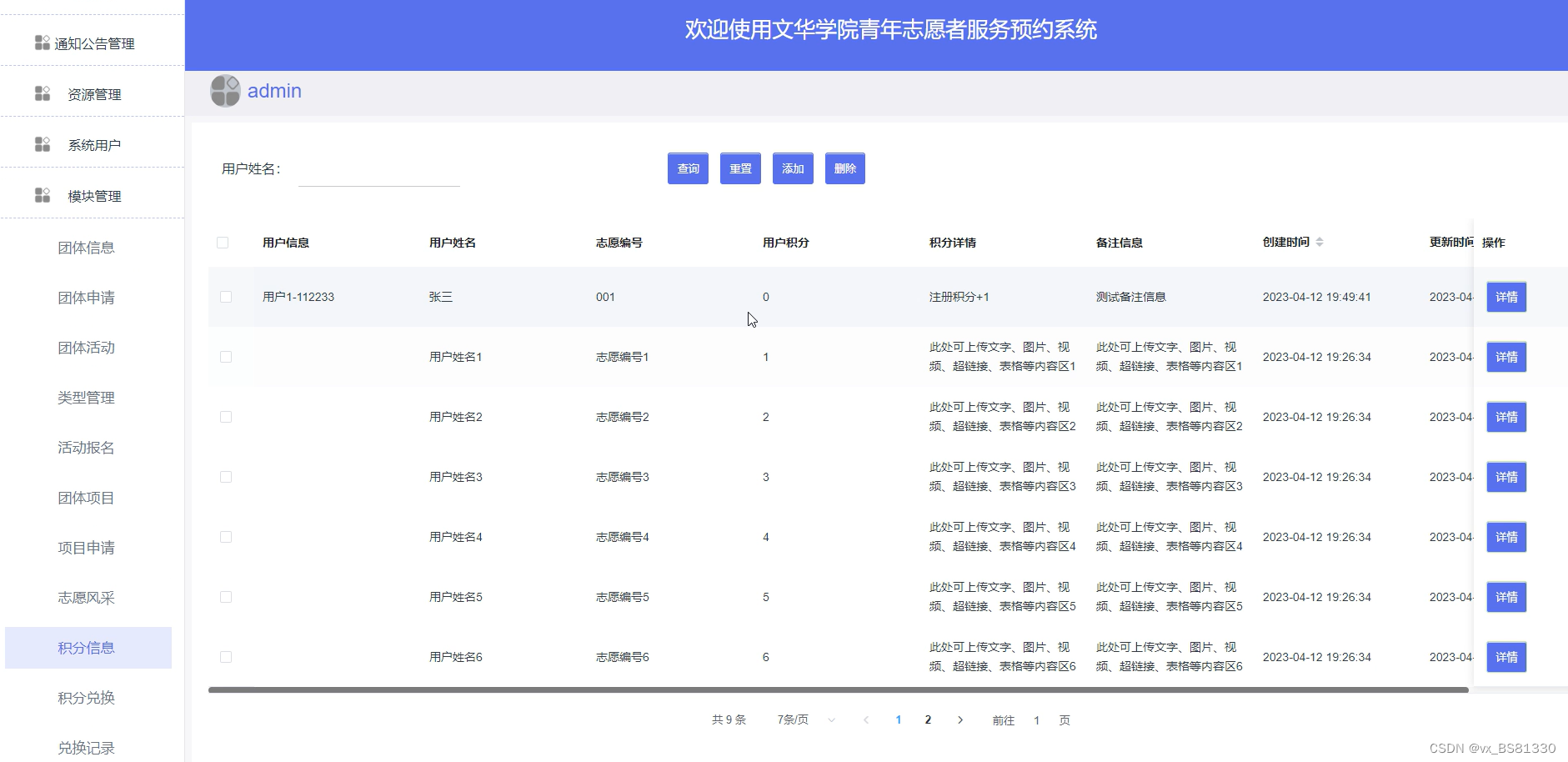The width and height of the screenshot is (1568, 762).
Task: Open 团体申请 menu item
Action: coord(87,298)
